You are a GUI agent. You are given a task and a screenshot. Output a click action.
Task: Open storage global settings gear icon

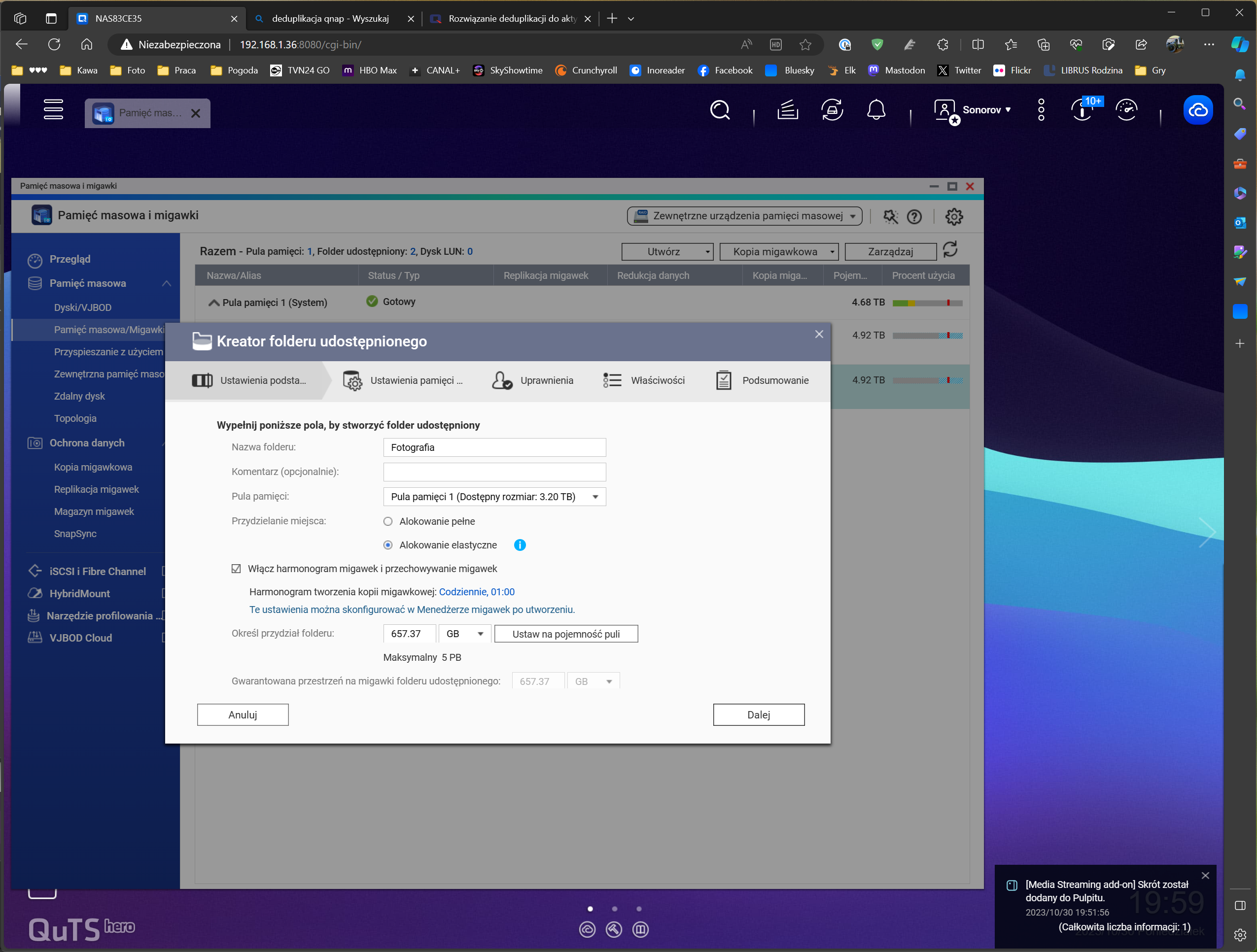click(953, 216)
